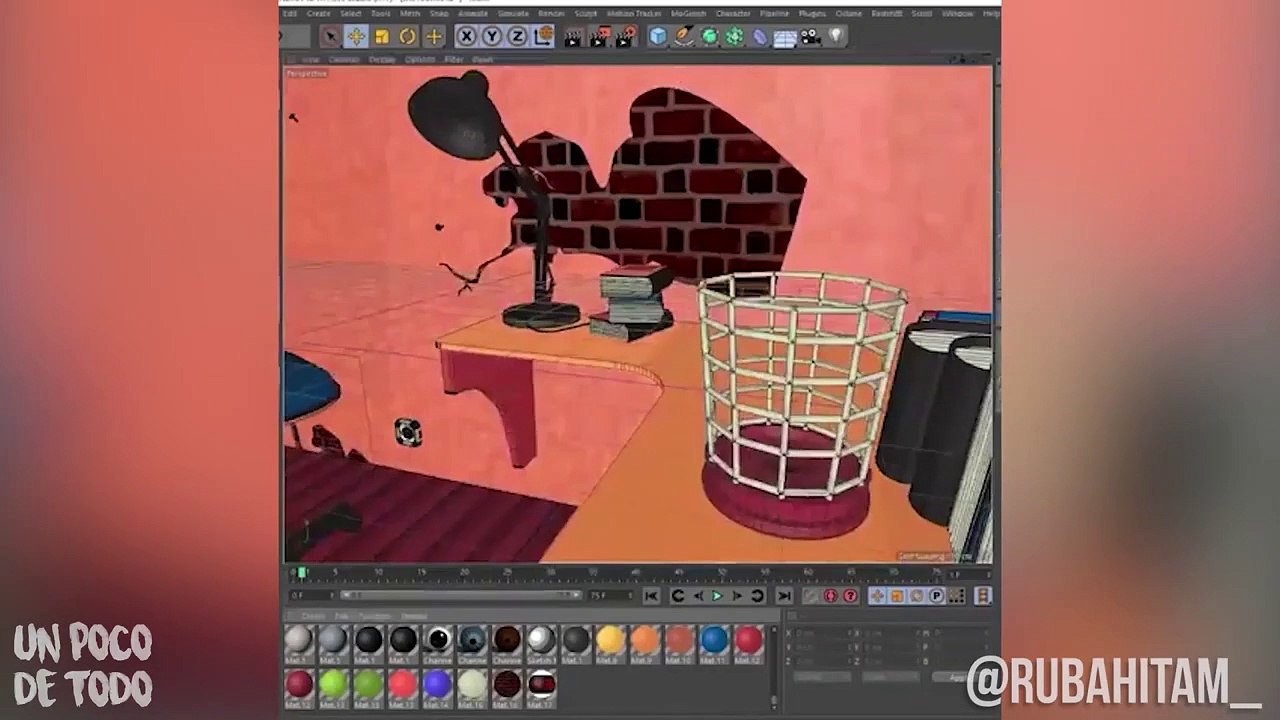Viewport: 1280px width, 720px height.
Task: Activate the Move tool
Action: (356, 37)
